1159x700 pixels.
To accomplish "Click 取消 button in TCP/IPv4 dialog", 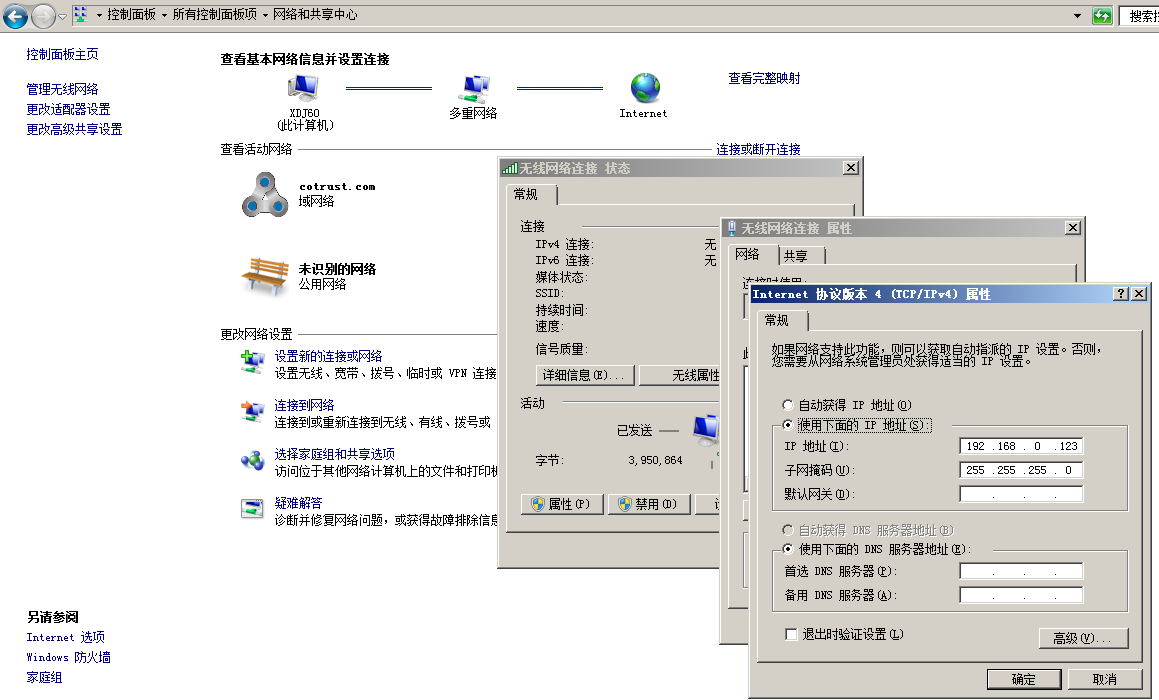I will pyautogui.click(x=1104, y=679).
